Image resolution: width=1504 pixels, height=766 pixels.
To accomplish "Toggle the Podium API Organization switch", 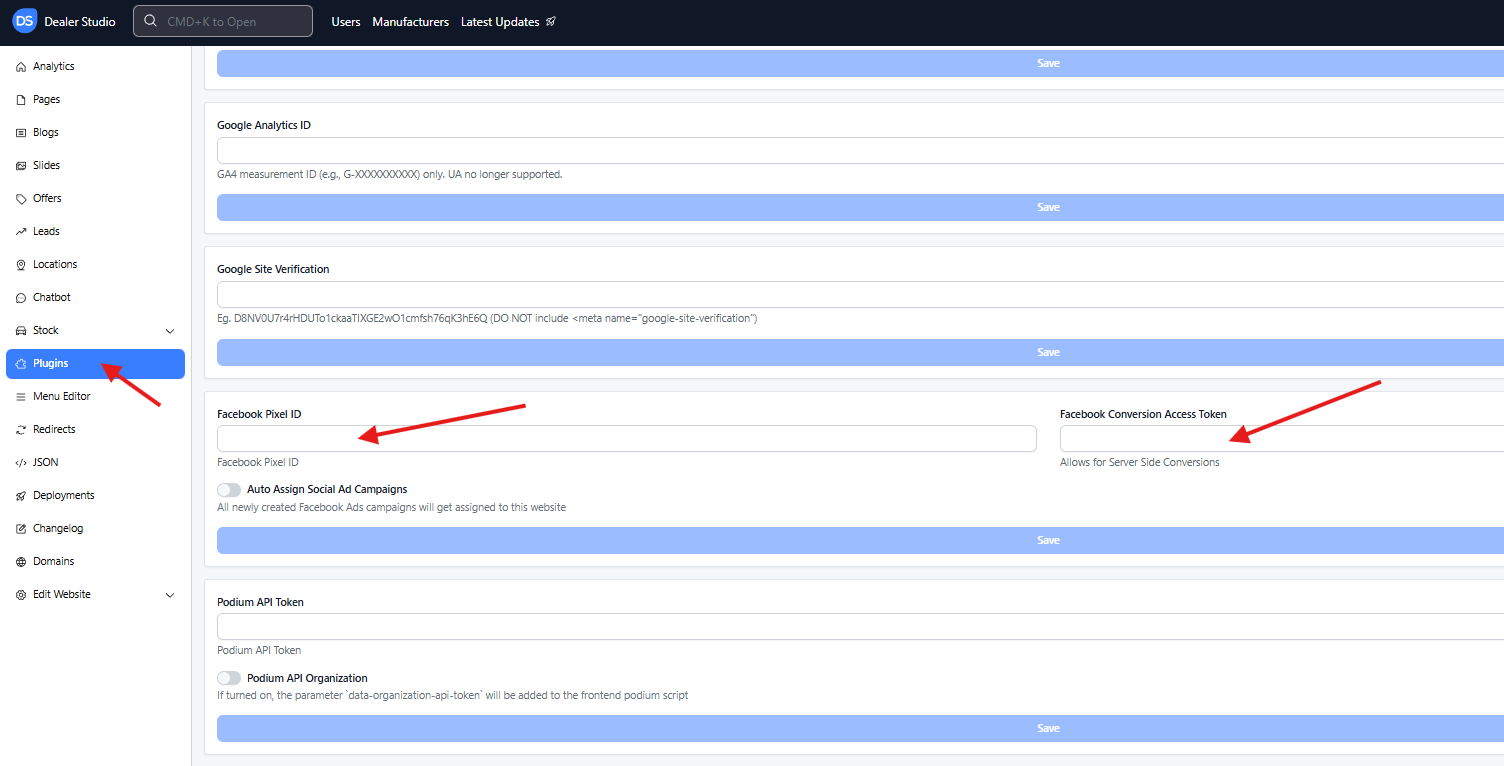I will click(x=229, y=678).
